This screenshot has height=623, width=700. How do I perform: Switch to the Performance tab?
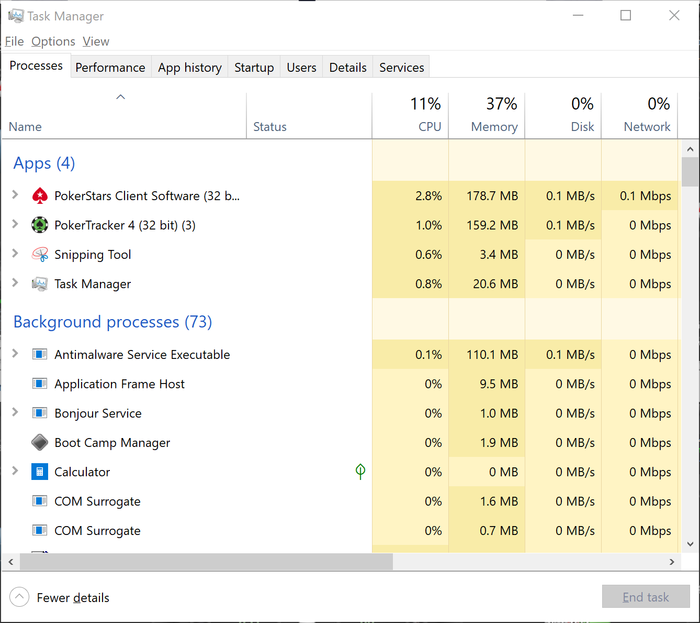point(110,67)
